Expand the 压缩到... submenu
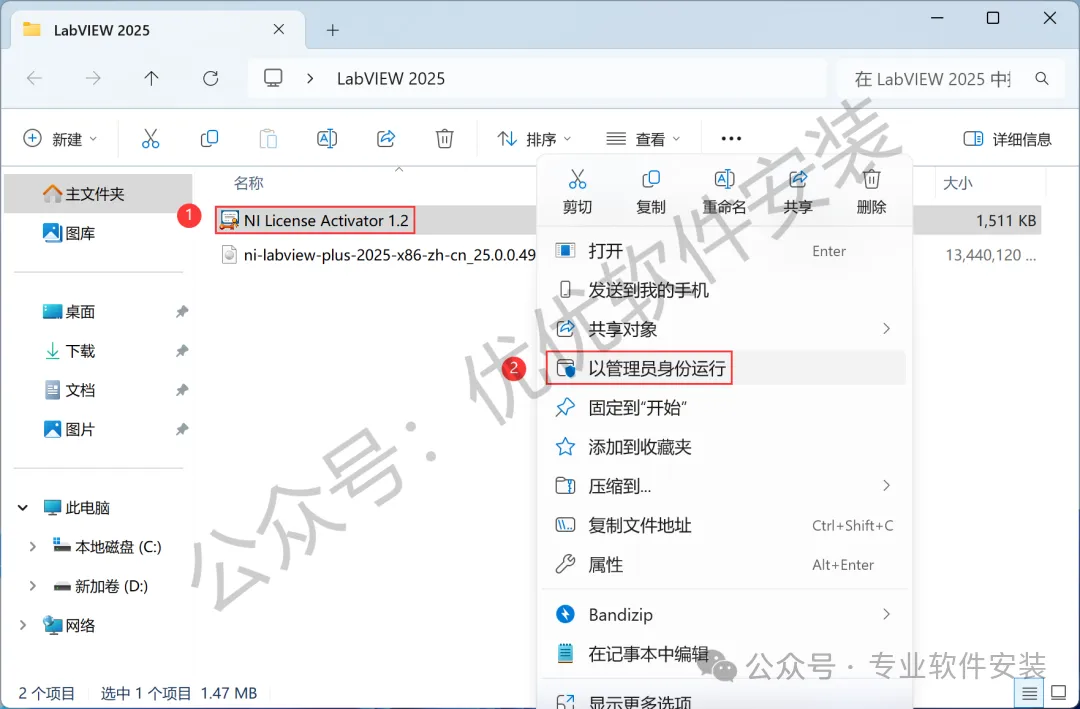The width and height of the screenshot is (1080, 709). [725, 486]
